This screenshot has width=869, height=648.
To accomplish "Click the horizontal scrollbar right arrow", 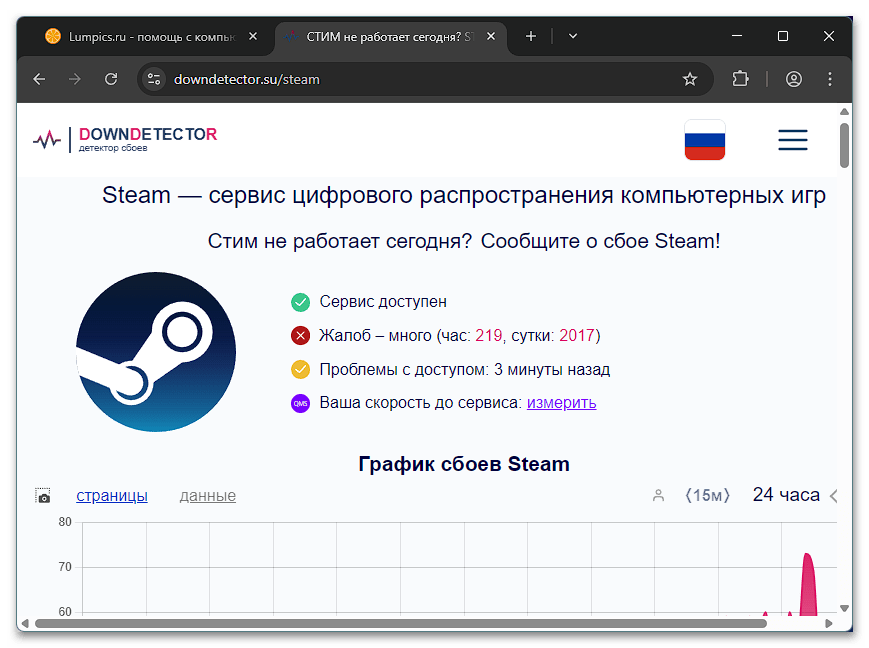I will point(829,624).
